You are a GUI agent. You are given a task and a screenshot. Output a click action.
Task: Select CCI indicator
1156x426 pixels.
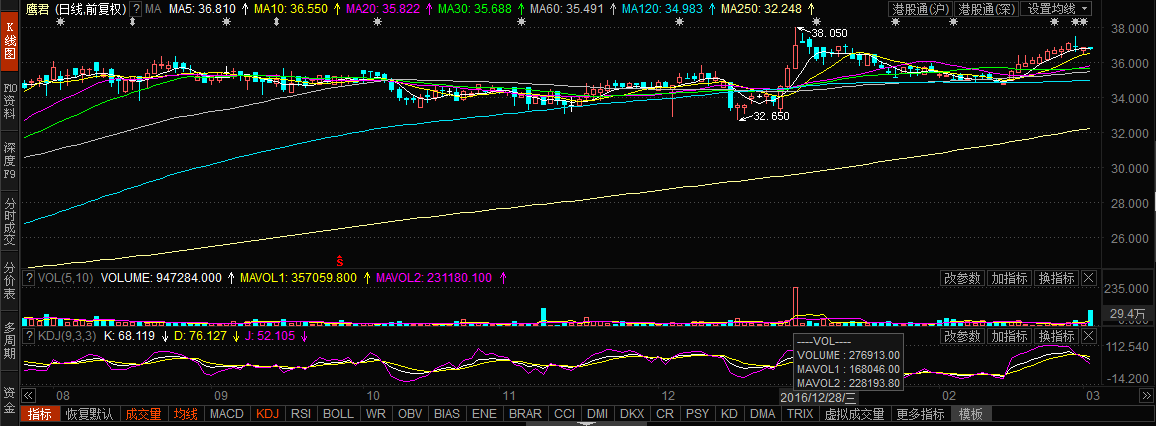[x=565, y=414]
